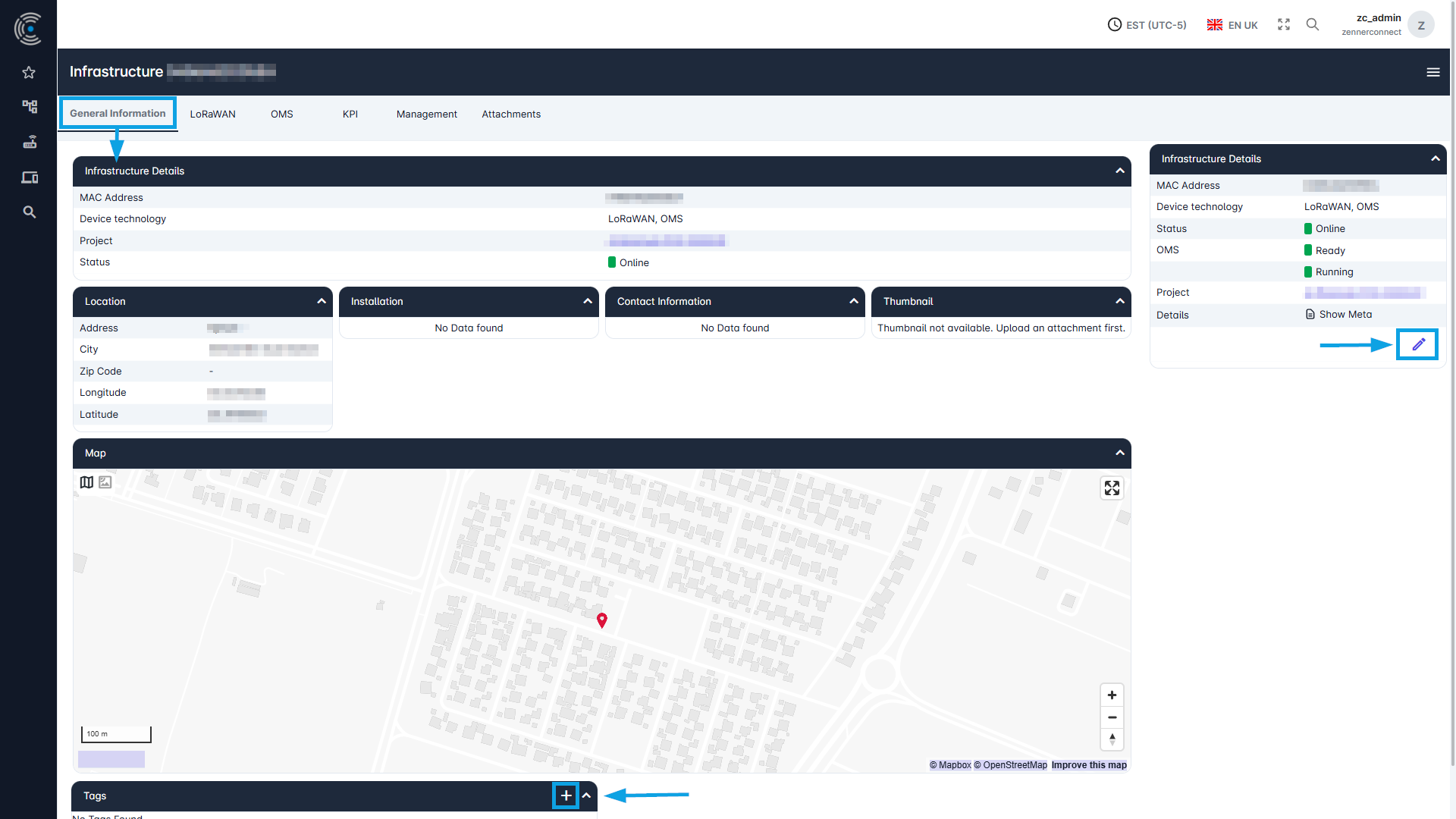Open search from the top bar magnifier
The width and height of the screenshot is (1456, 819).
click(1313, 24)
